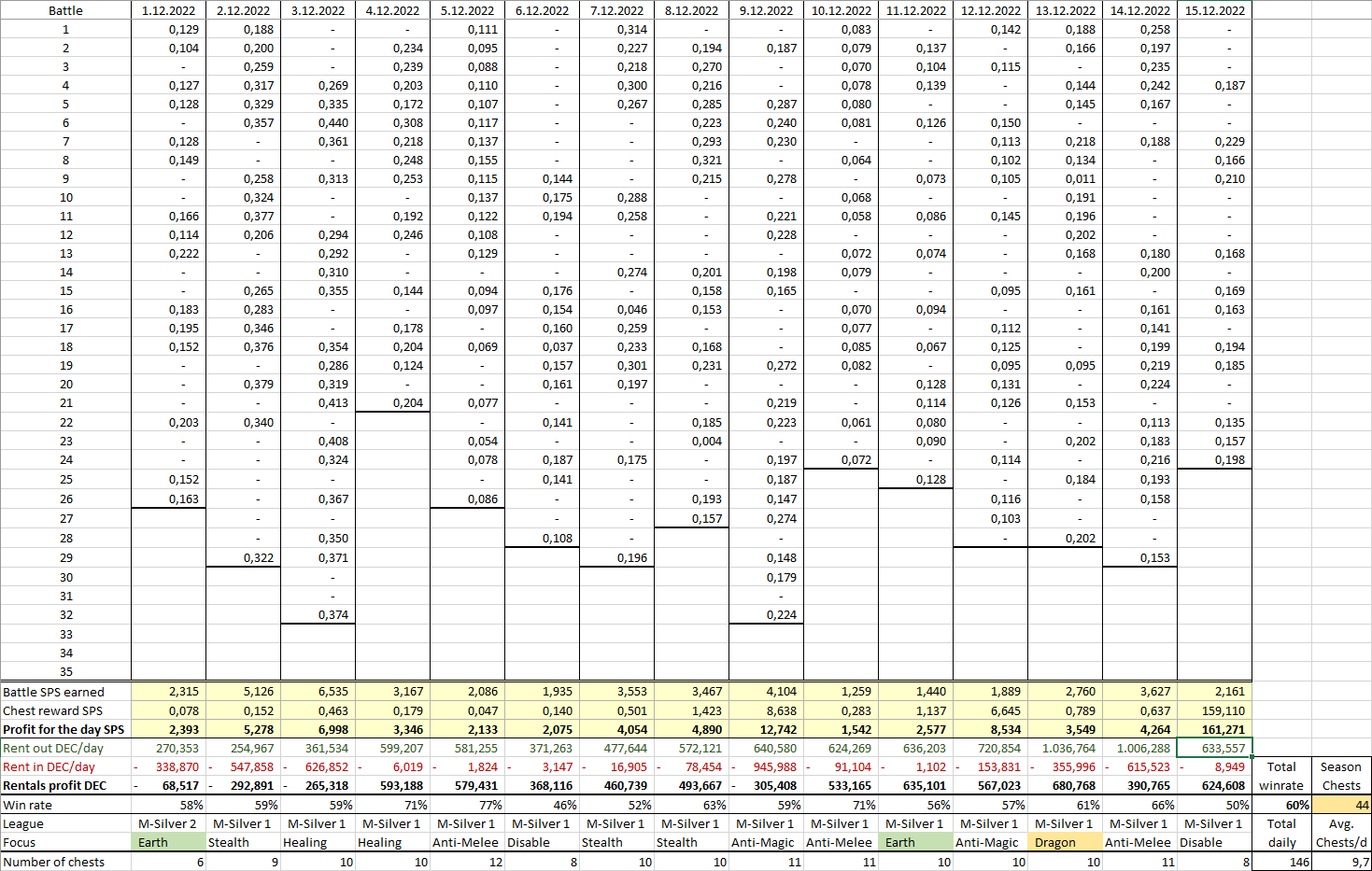Select the average chests value 9,7
This screenshot has height=871, width=1372.
(x=1341, y=862)
